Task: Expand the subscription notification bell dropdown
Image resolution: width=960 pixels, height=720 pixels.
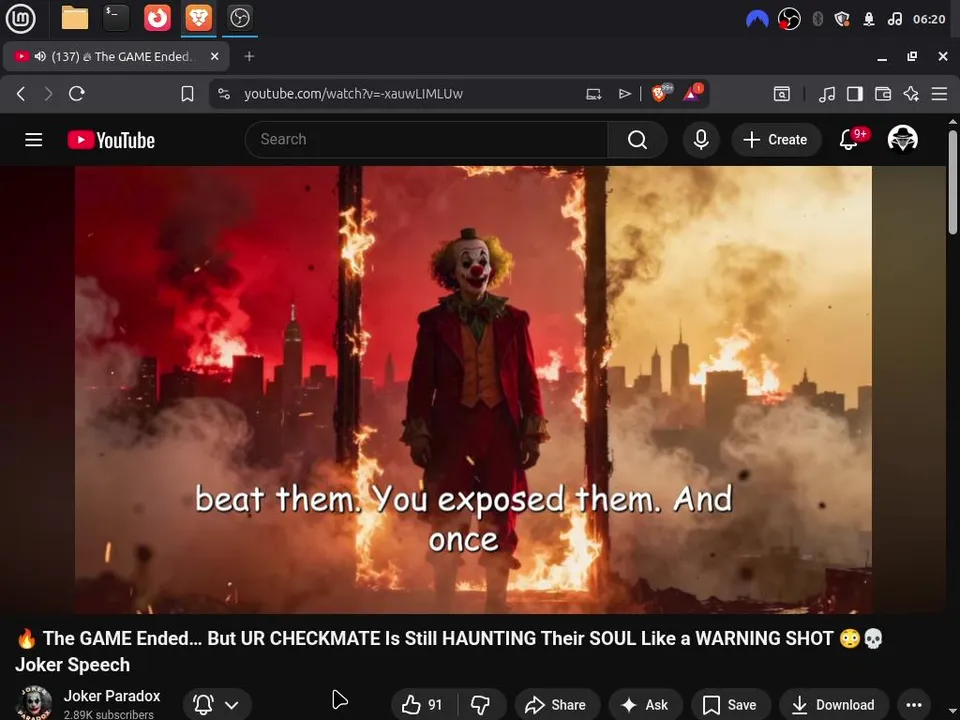Action: 217,705
